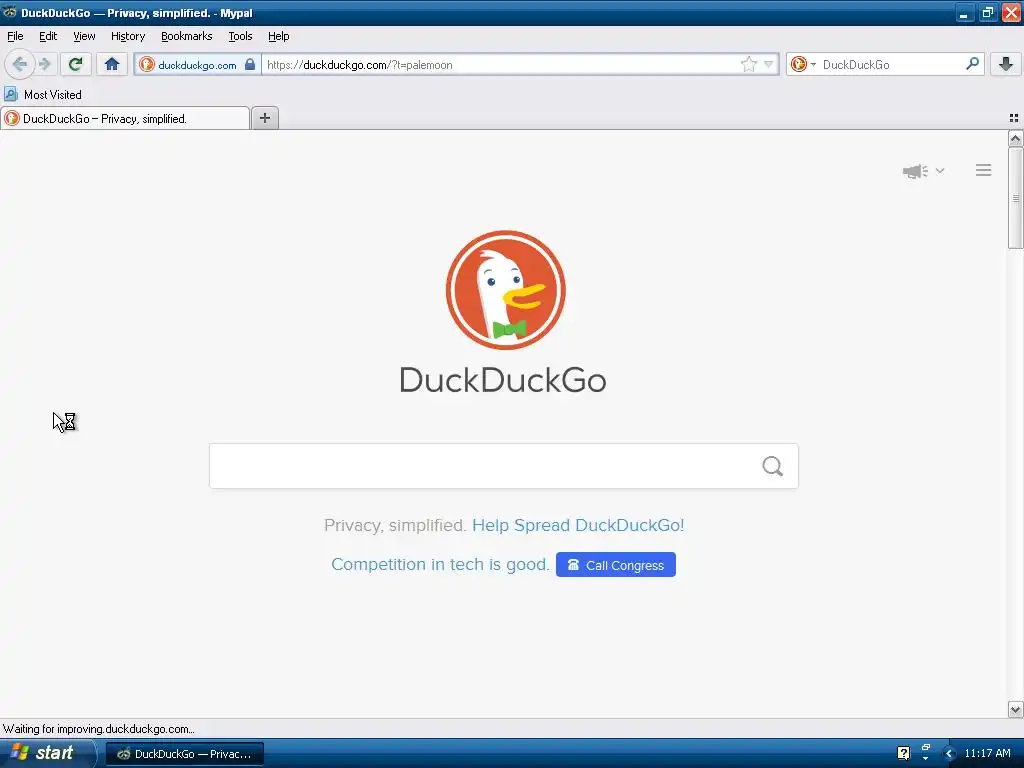Open the Tools menu
This screenshot has height=768, width=1024.
pyautogui.click(x=240, y=37)
